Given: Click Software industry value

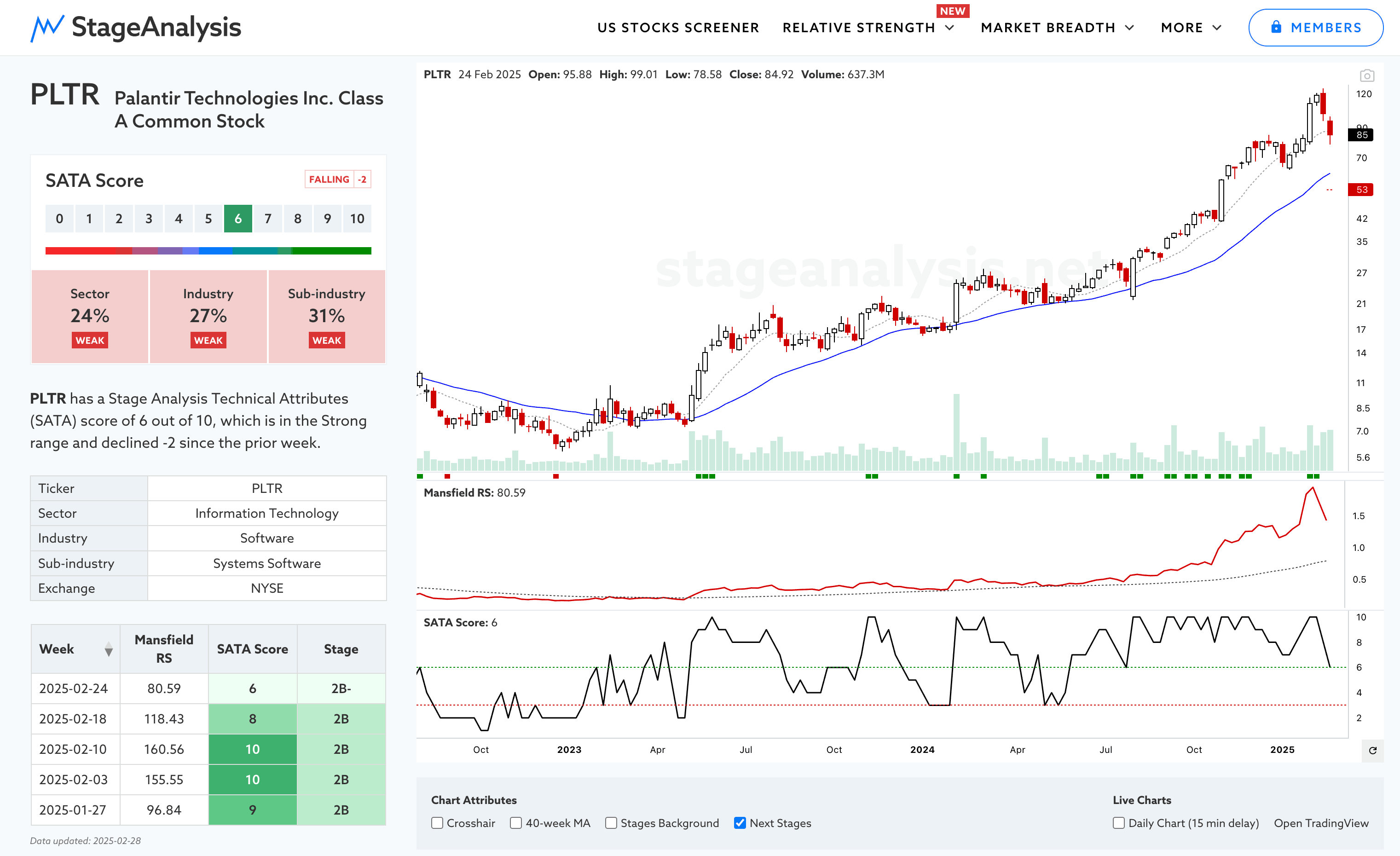Looking at the screenshot, I should point(267,538).
